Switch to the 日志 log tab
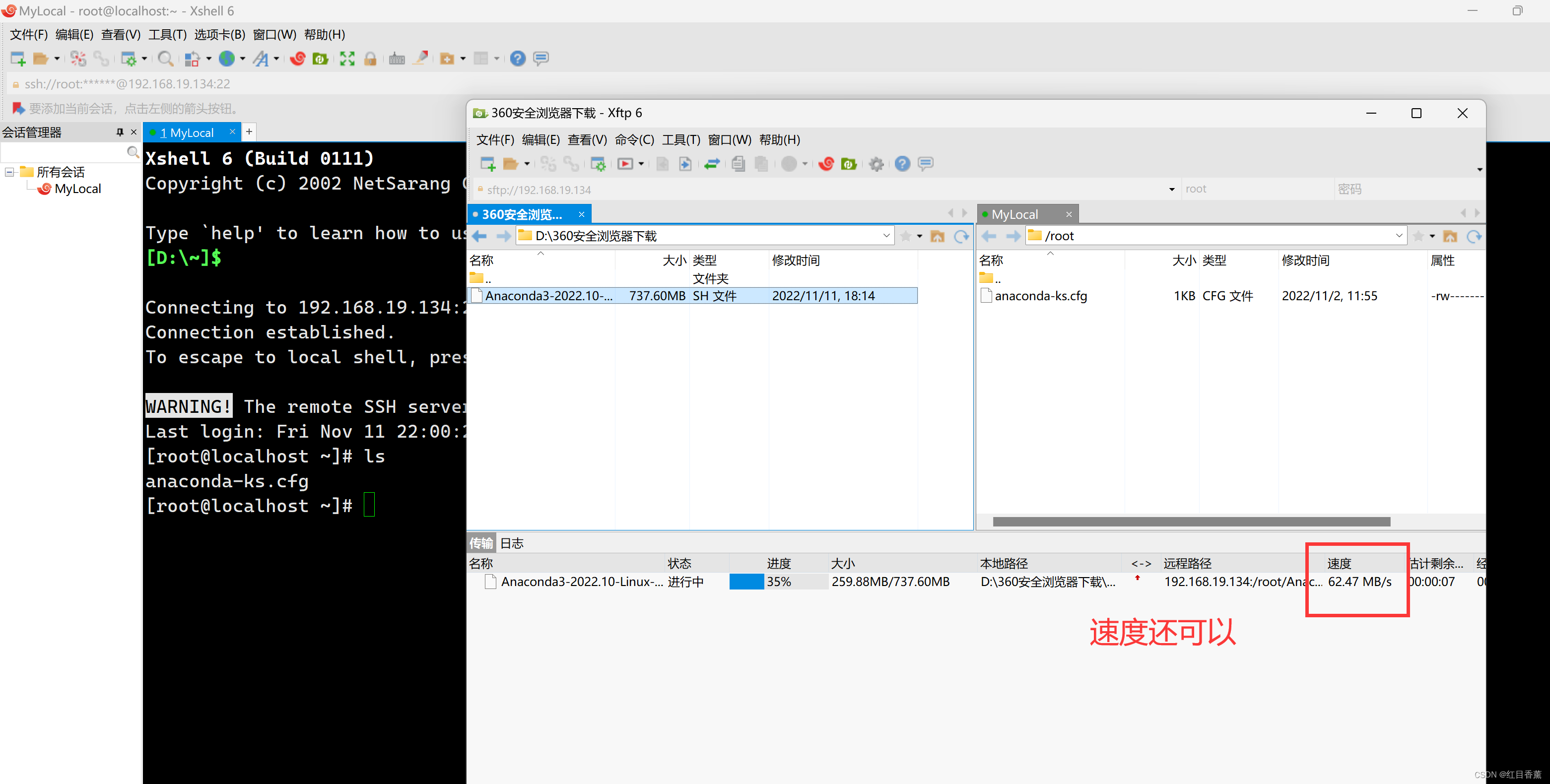This screenshot has width=1550, height=784. [512, 543]
